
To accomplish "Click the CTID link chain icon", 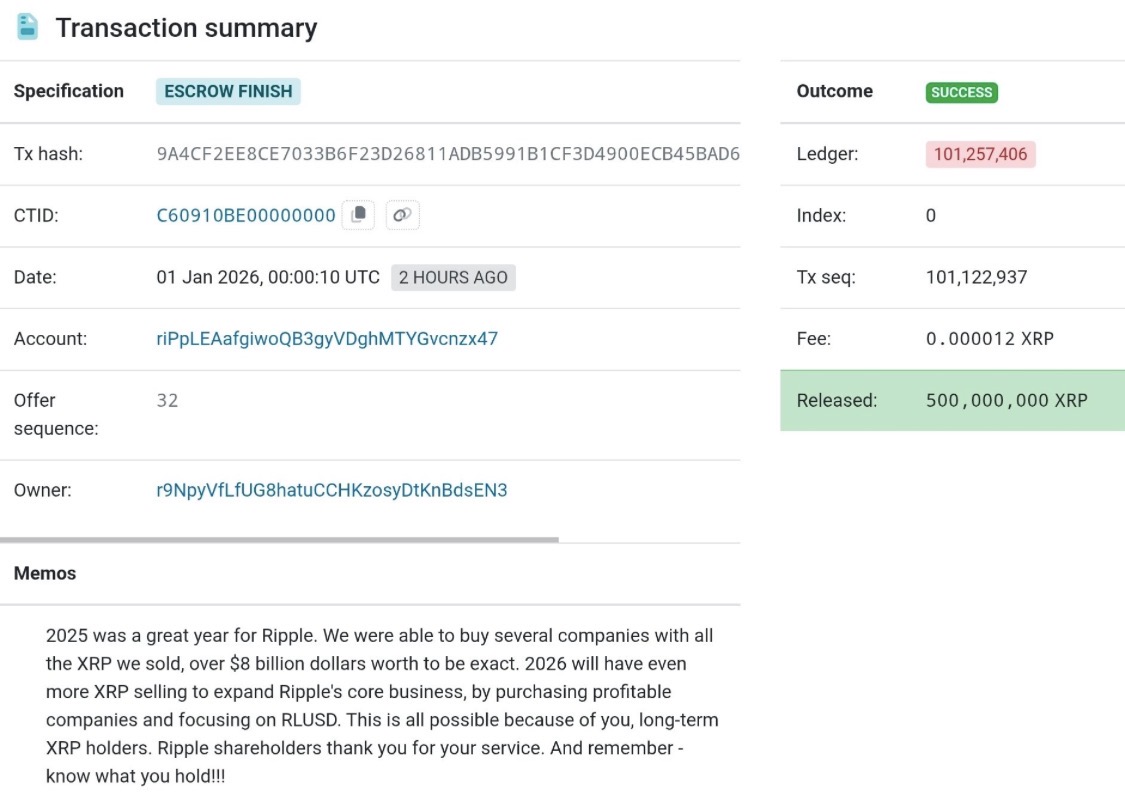I will pyautogui.click(x=403, y=215).
